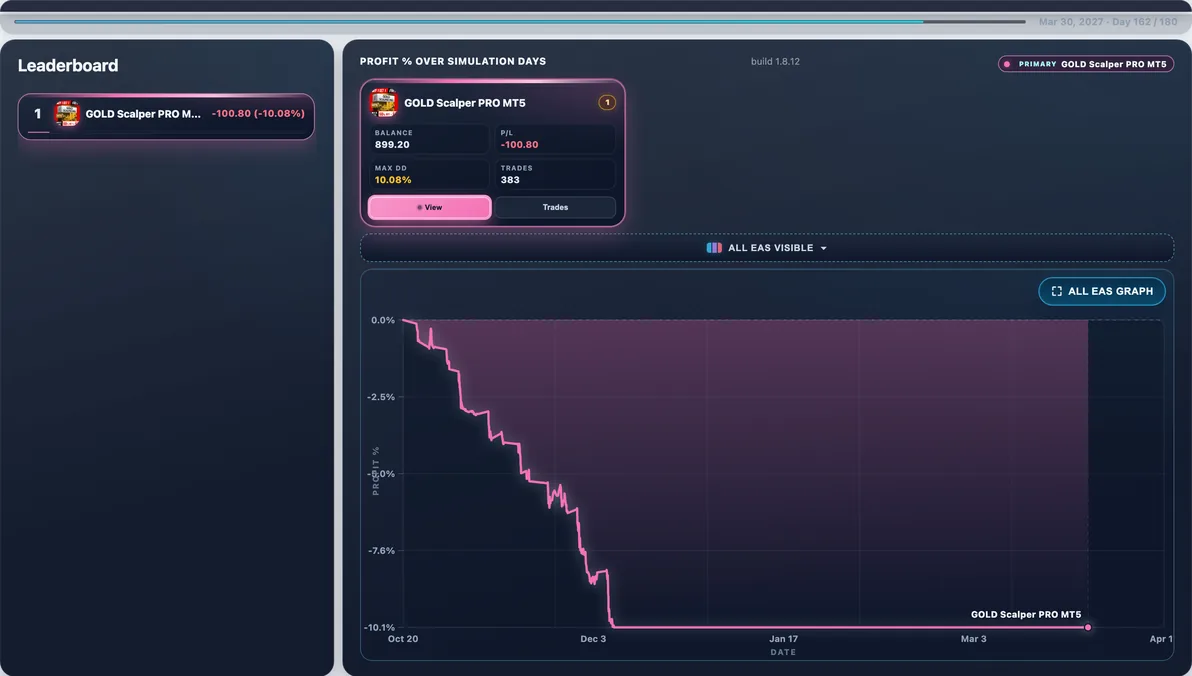
Task: Click the rank 1 badge on the EA card
Action: pyautogui.click(x=607, y=103)
